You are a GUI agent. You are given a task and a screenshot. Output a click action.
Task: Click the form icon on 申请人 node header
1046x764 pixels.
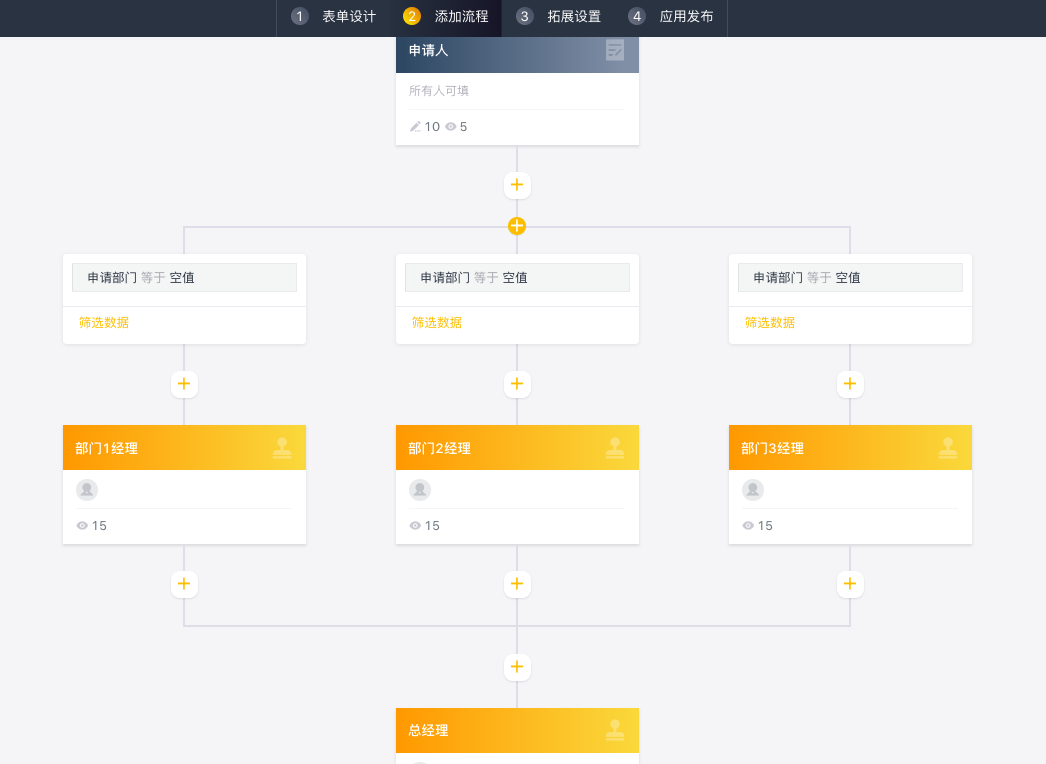click(614, 50)
